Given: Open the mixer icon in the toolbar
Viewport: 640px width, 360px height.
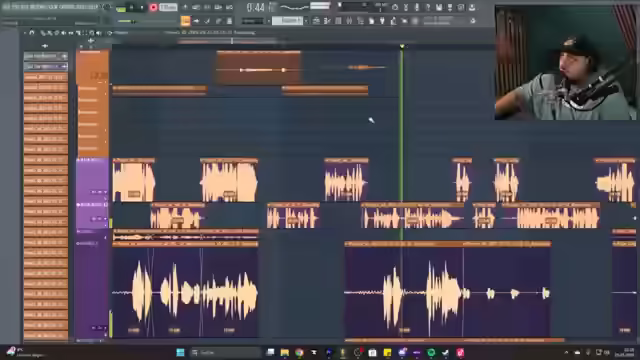Looking at the screenshot, I should click(x=349, y=20).
